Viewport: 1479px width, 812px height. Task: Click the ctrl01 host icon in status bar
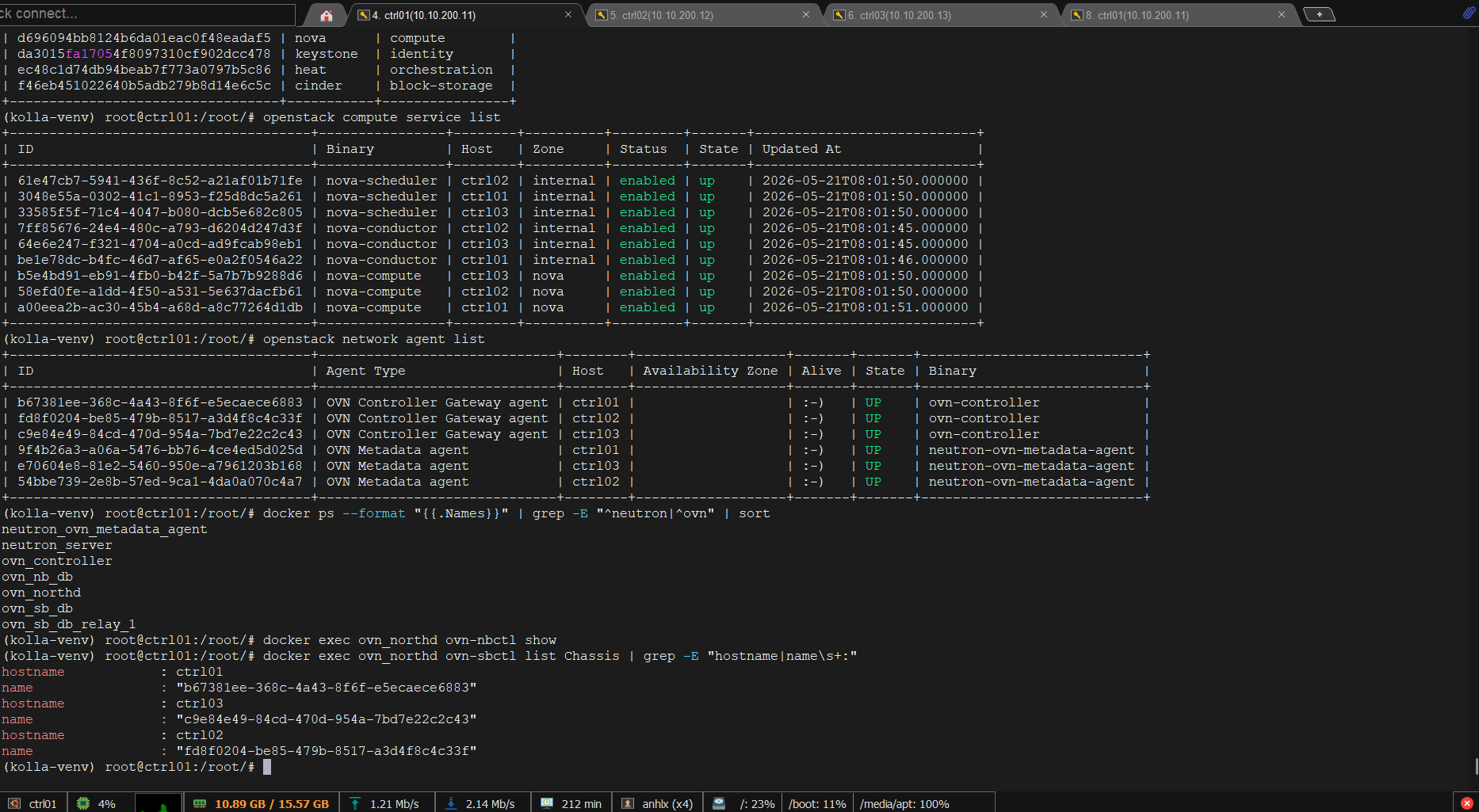14,803
